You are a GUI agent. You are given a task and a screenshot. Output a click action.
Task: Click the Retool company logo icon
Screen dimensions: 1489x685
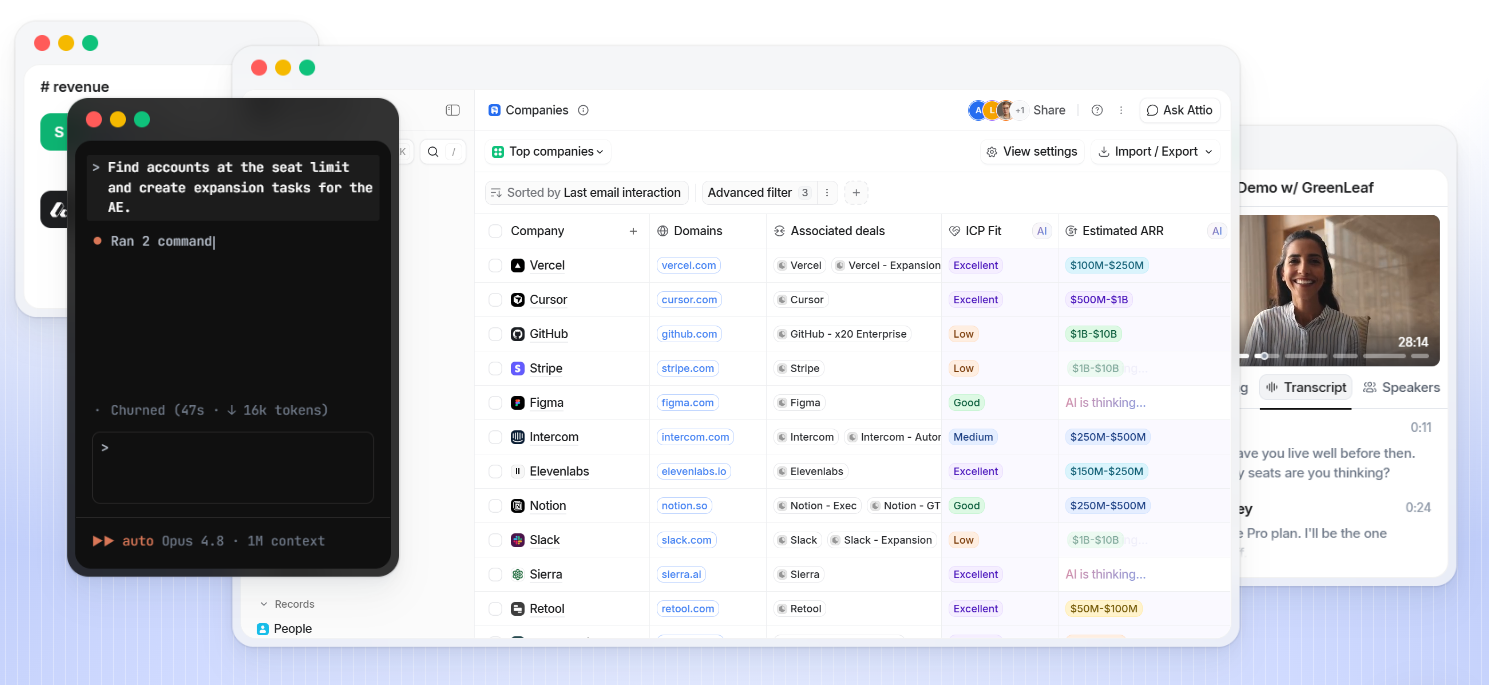518,609
